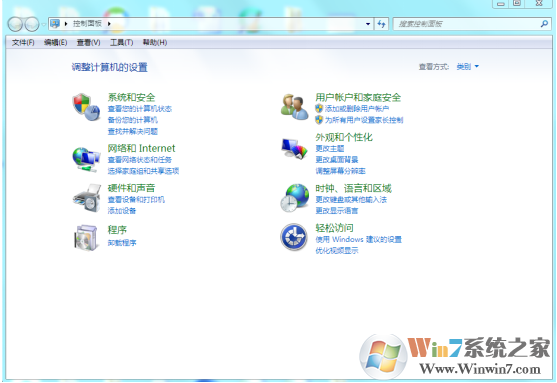Click the 轻松访问 heading link
Image resolution: width=557 pixels, height=383 pixels.
[x=334, y=228]
